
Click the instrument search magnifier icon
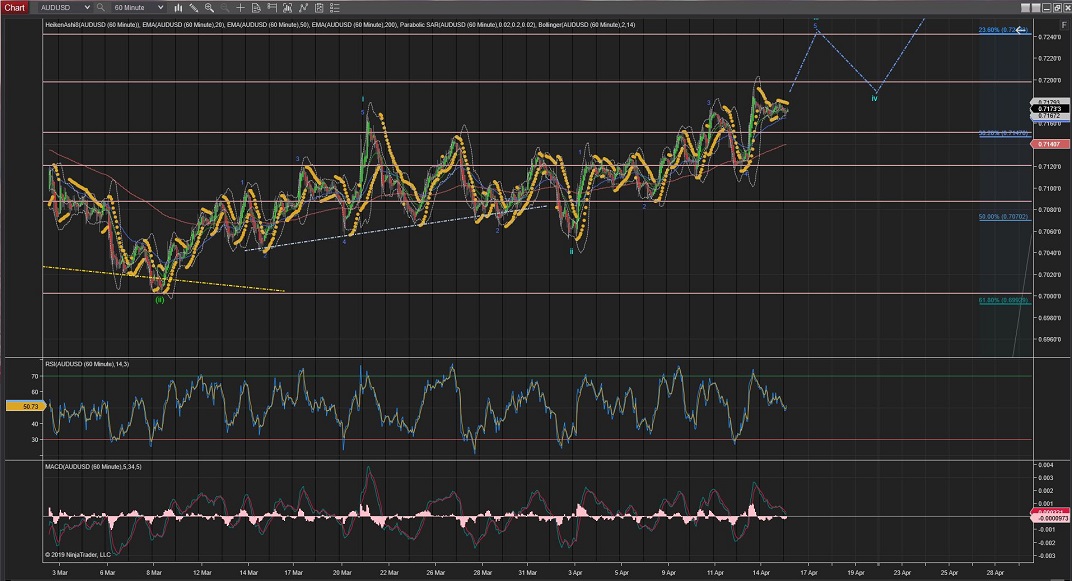point(100,7)
